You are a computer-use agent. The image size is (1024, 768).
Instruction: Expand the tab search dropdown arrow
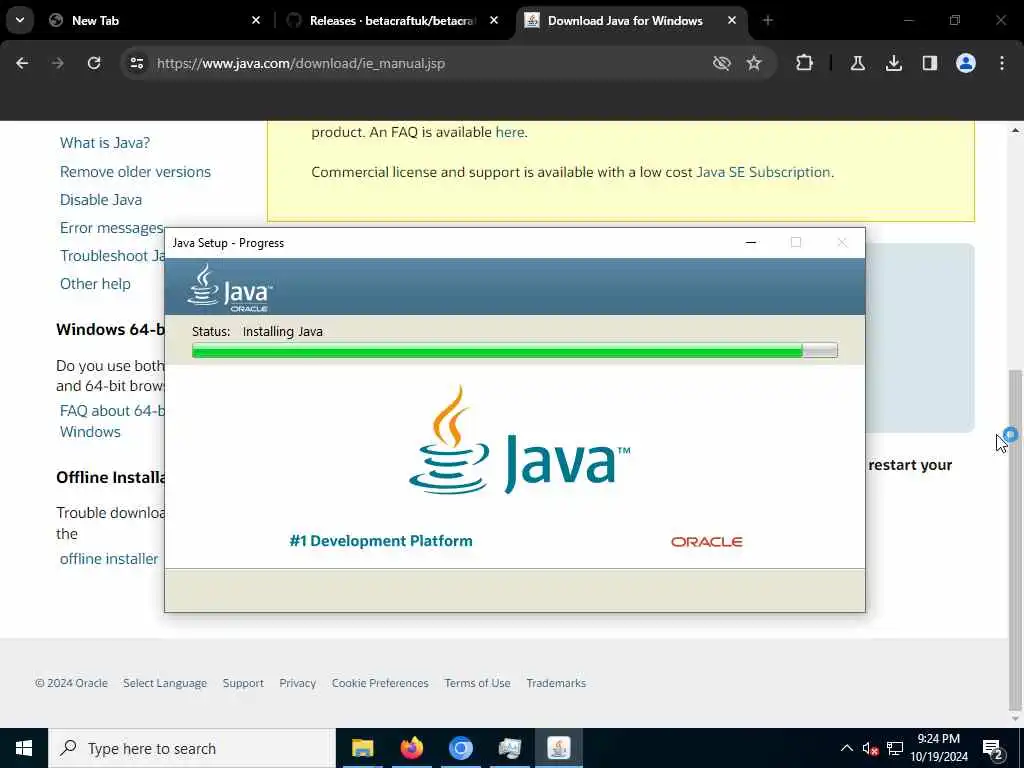tap(20, 20)
